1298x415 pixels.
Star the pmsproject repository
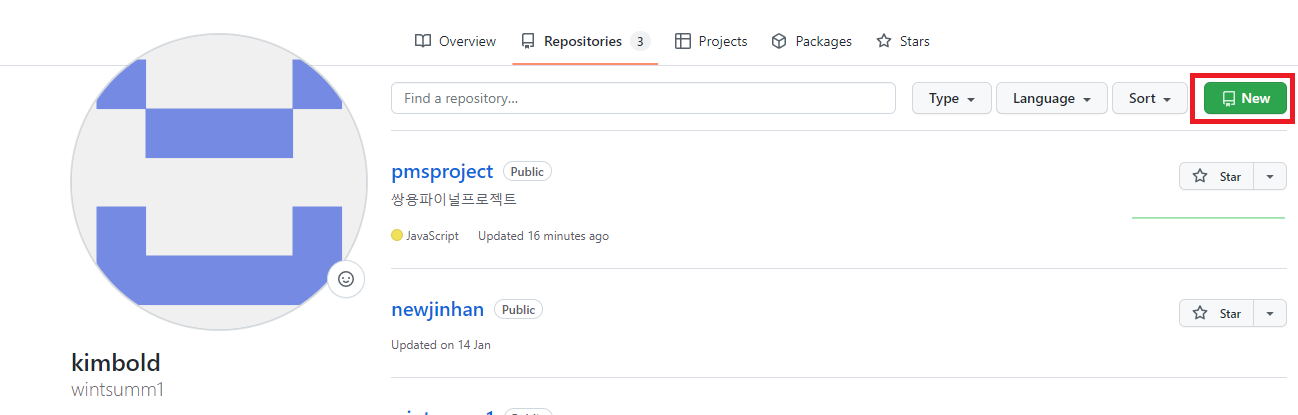click(1216, 176)
